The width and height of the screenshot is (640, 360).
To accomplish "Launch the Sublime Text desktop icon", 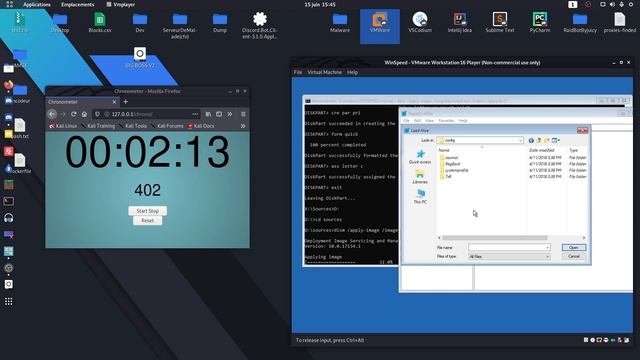I will 500,22.
